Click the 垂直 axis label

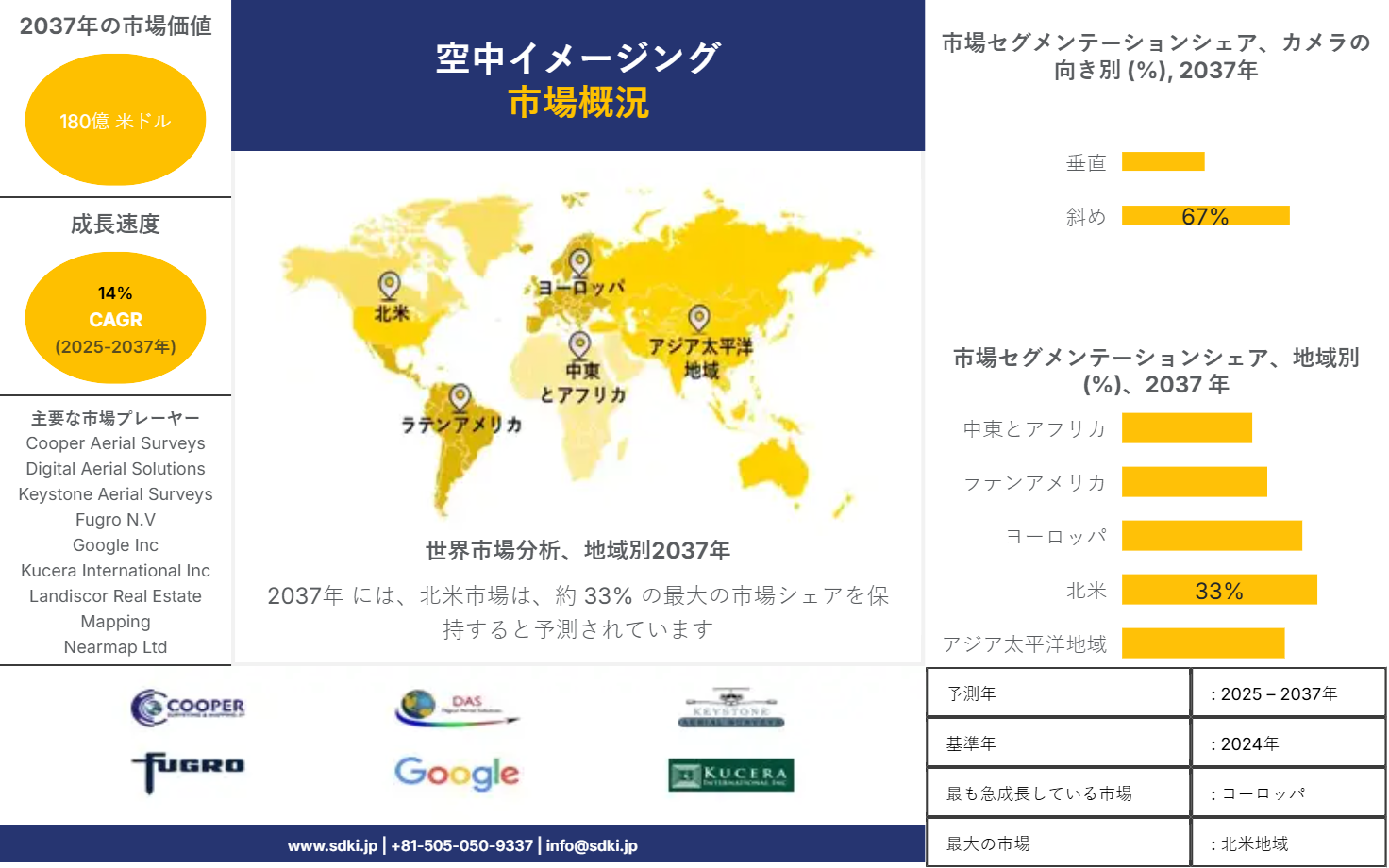point(1086,162)
